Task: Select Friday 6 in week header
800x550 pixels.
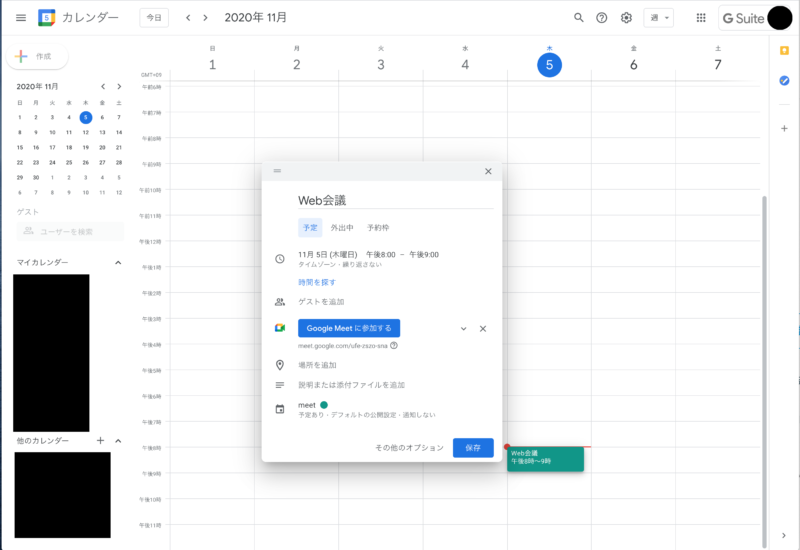Action: coord(633,65)
